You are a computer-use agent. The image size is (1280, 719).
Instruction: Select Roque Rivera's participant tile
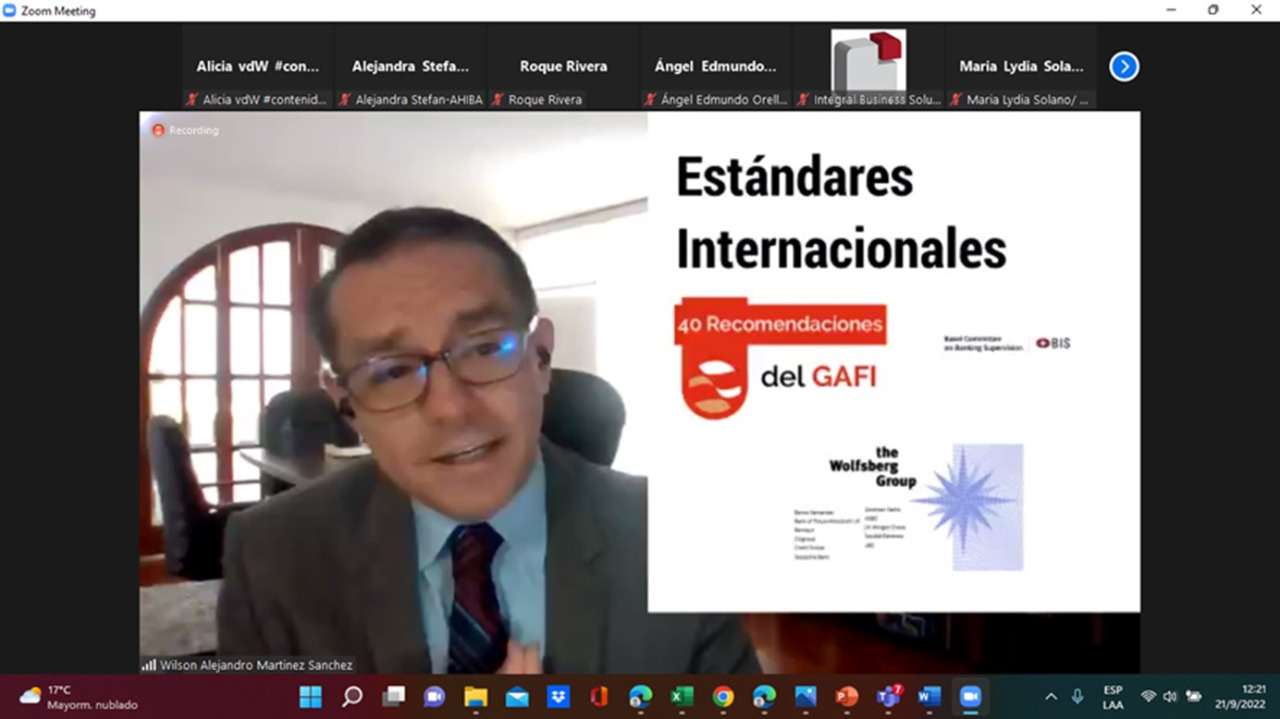tap(563, 67)
